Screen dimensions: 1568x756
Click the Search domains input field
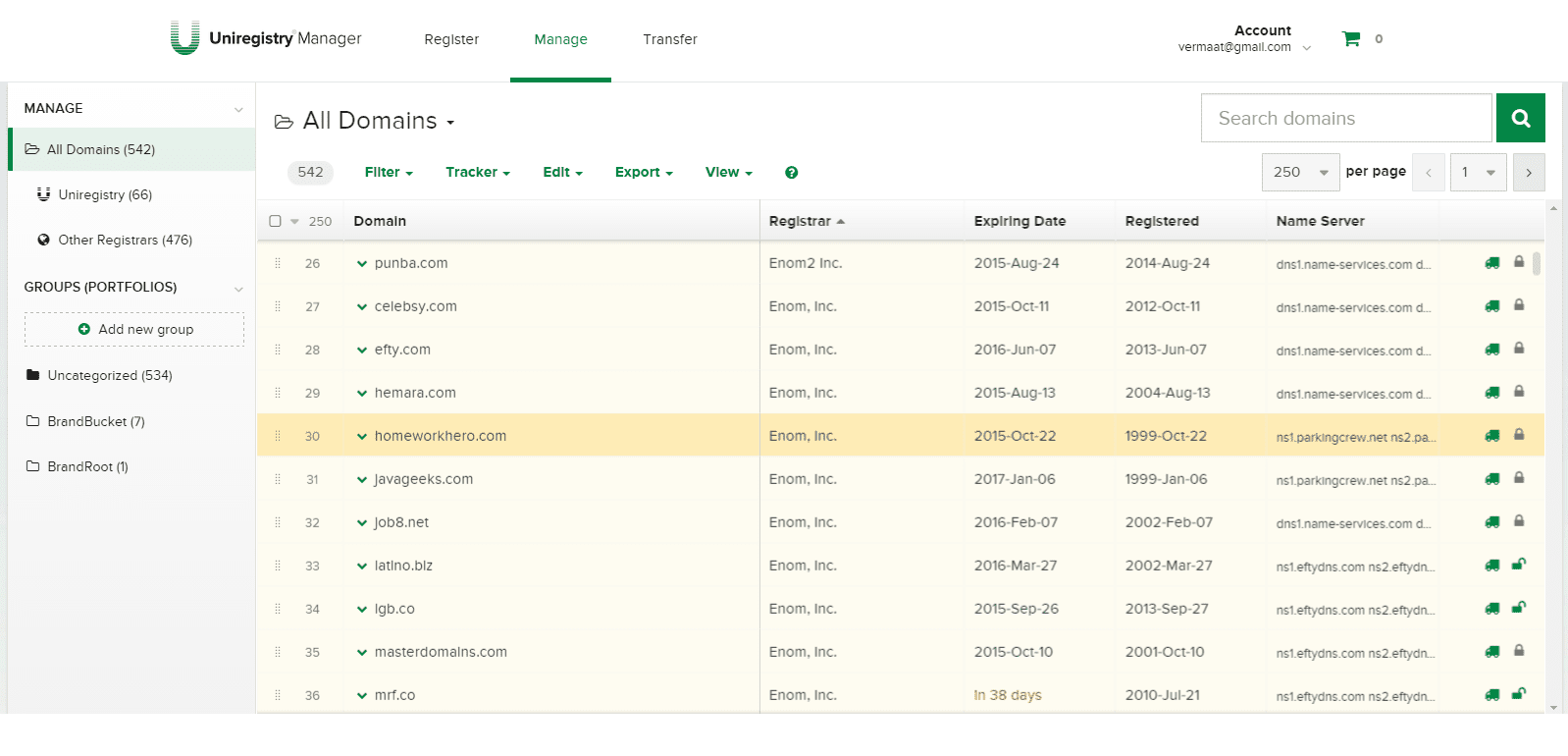click(1346, 118)
